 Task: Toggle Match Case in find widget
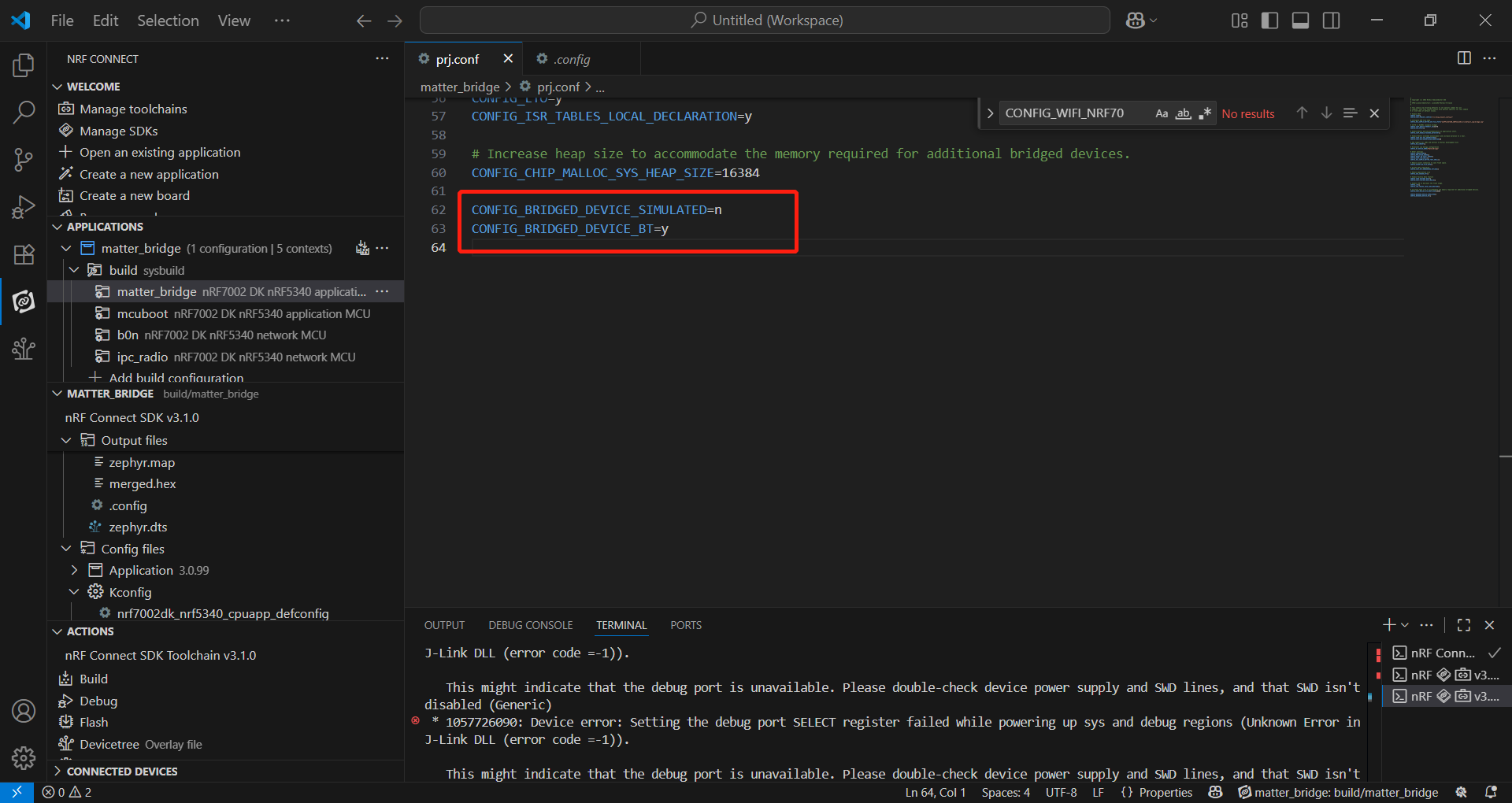(x=1162, y=113)
